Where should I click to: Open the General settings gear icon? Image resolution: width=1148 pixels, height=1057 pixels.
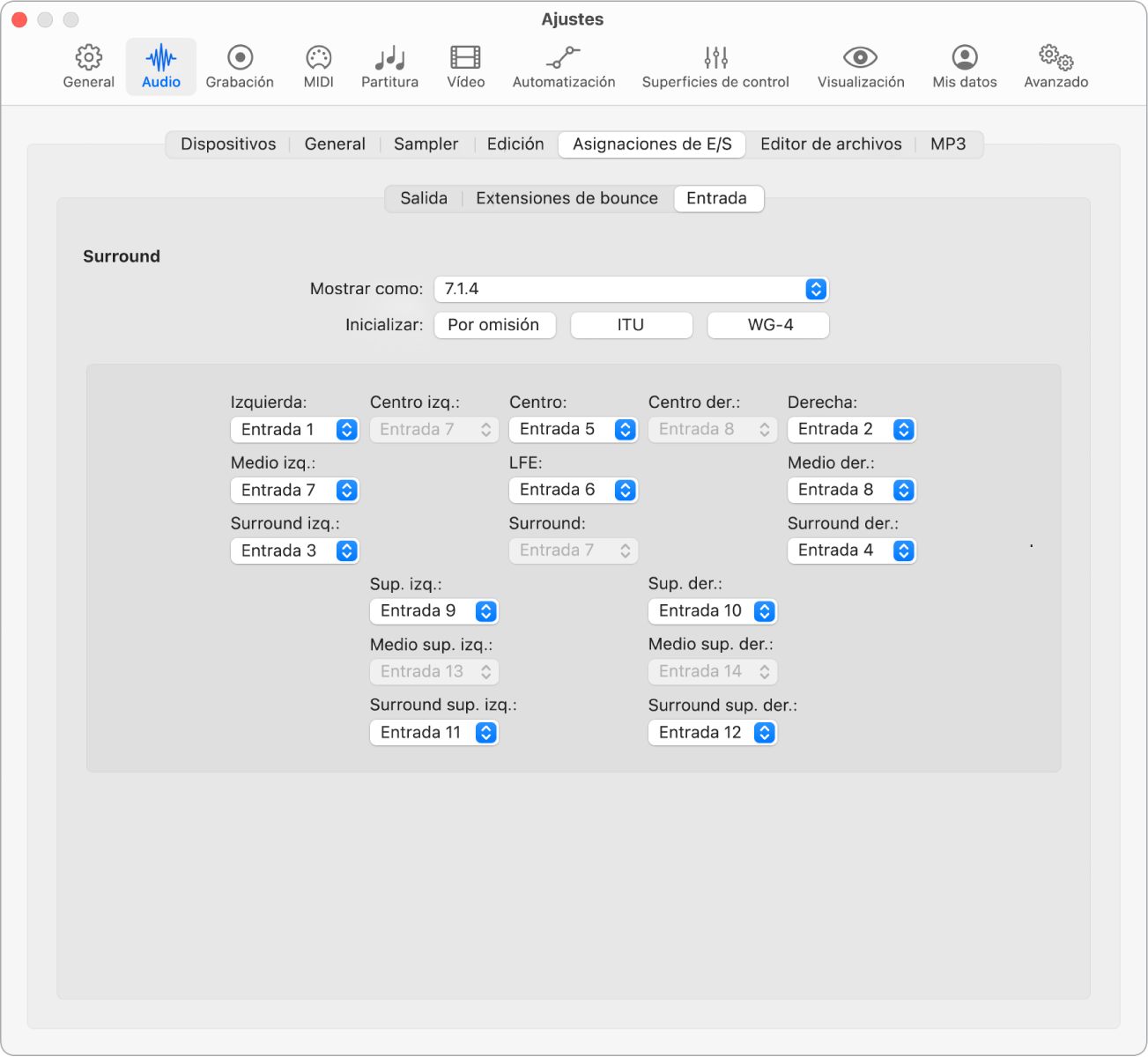(88, 58)
